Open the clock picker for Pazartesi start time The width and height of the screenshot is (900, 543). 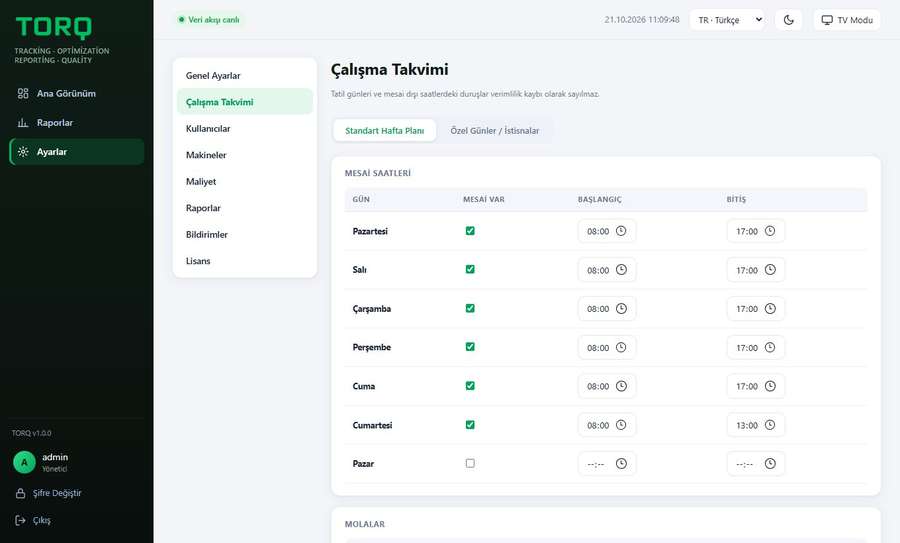(x=621, y=231)
